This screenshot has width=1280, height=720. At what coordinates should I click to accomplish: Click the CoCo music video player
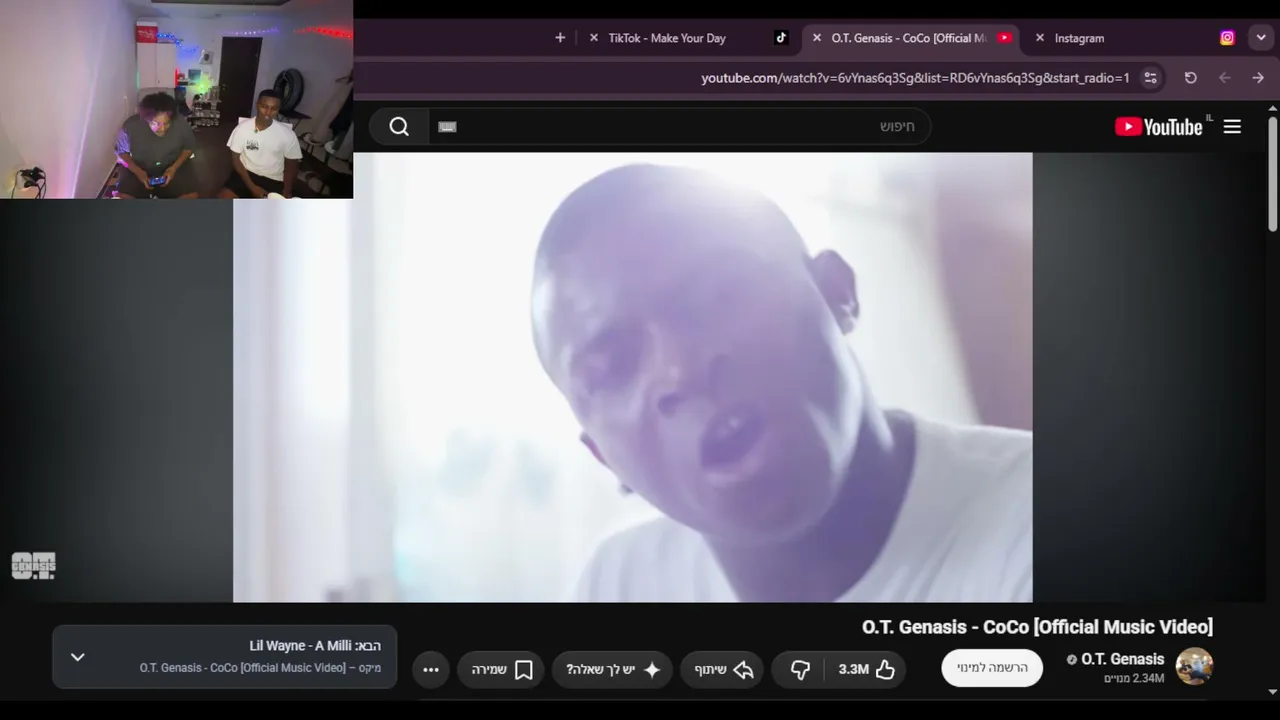coord(633,377)
